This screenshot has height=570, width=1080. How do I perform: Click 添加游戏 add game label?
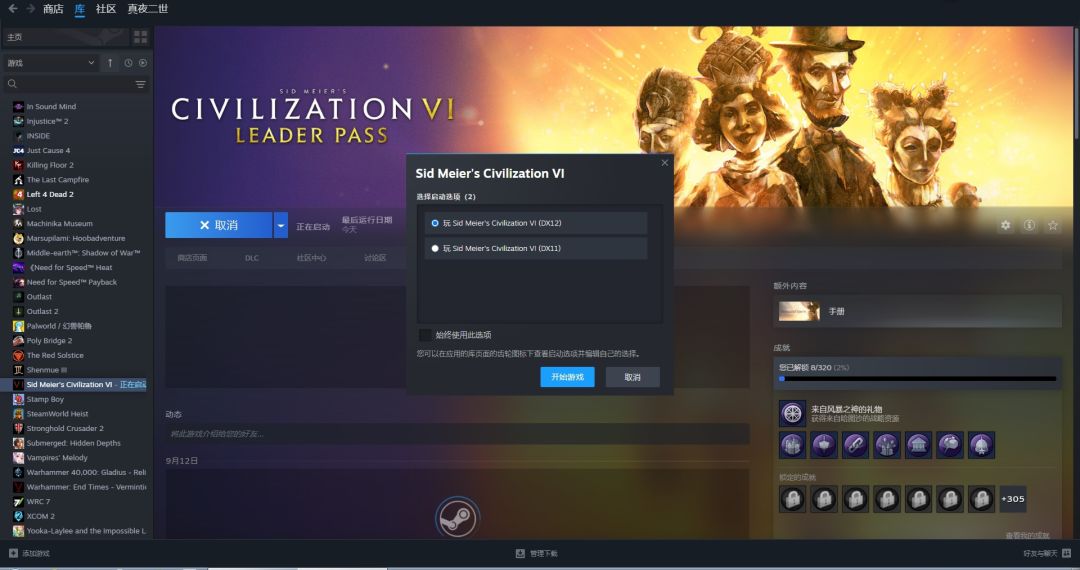36,553
